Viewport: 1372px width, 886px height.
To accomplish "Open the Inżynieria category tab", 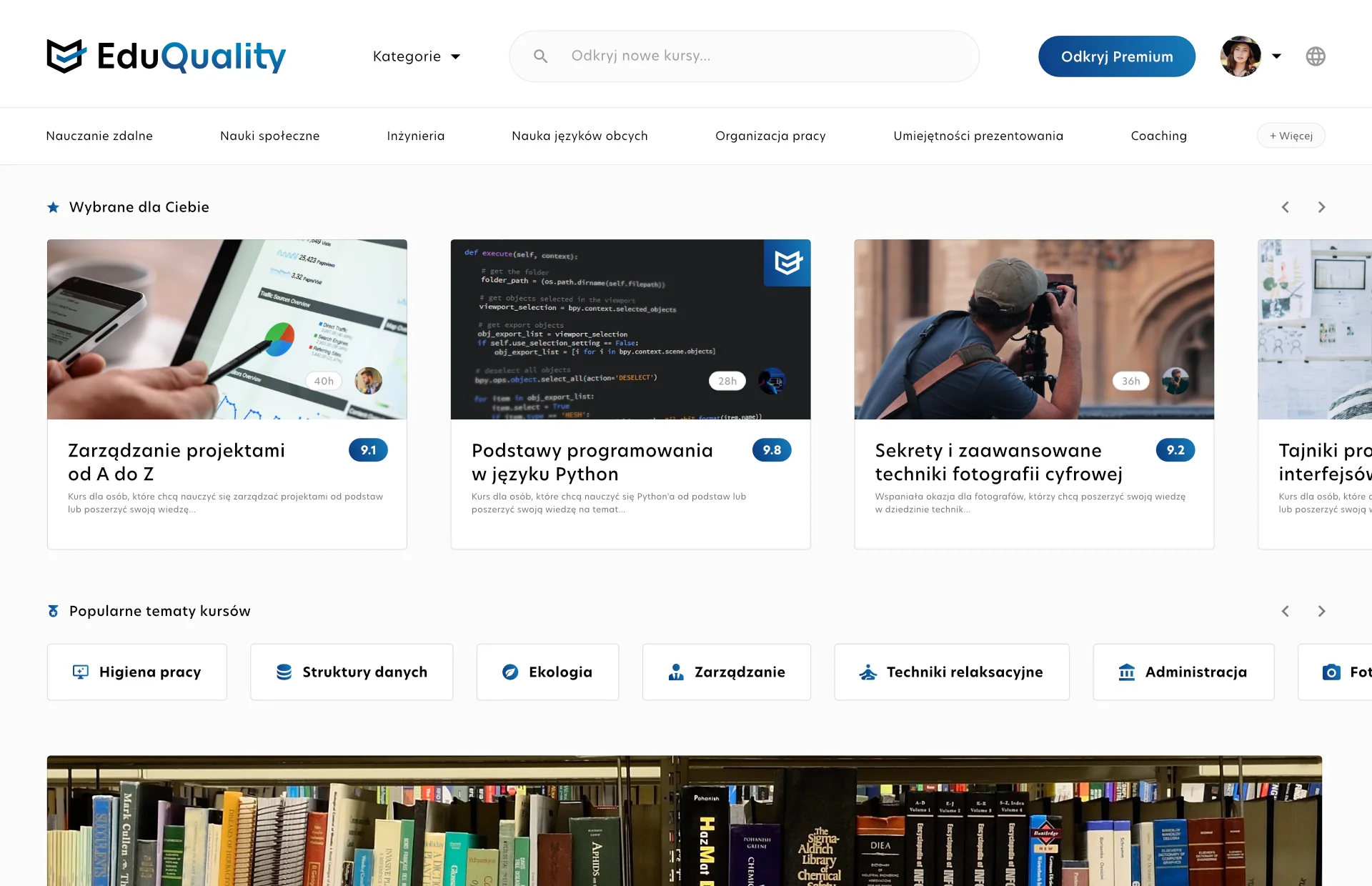I will [x=415, y=136].
